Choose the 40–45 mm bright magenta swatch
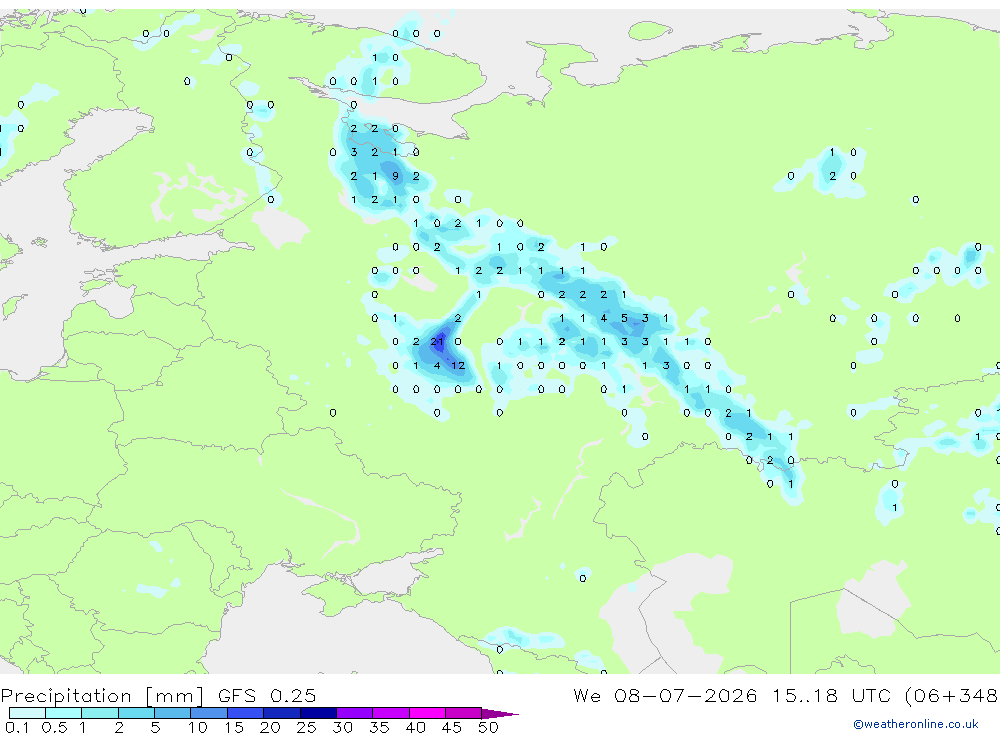Screen dimensions: 1000x733 [x=427, y=713]
